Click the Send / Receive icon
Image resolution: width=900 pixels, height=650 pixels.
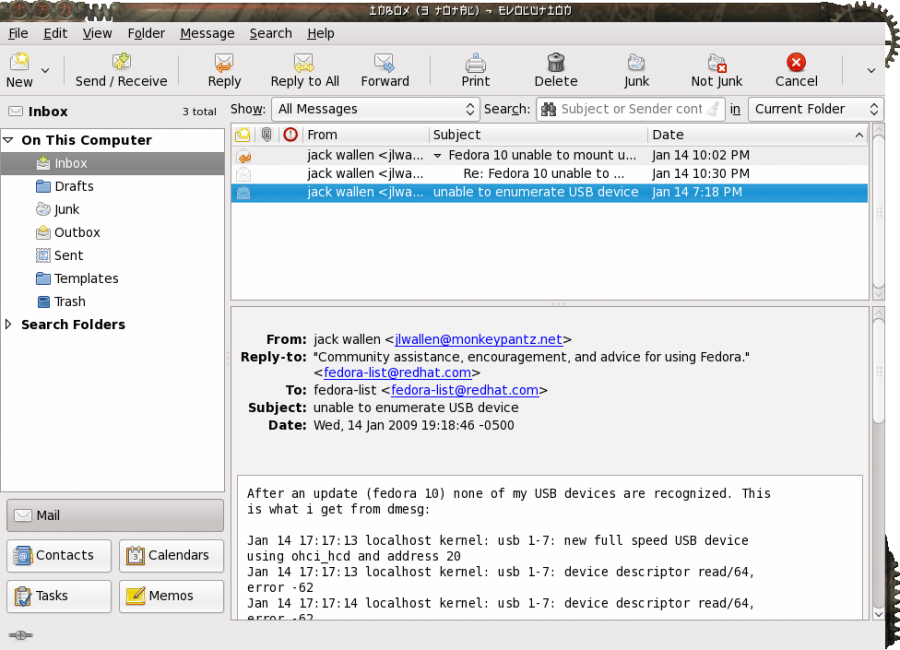pyautogui.click(x=121, y=70)
